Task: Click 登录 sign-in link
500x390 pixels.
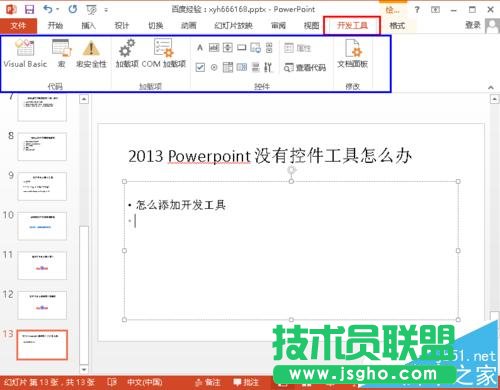Action: click(473, 25)
